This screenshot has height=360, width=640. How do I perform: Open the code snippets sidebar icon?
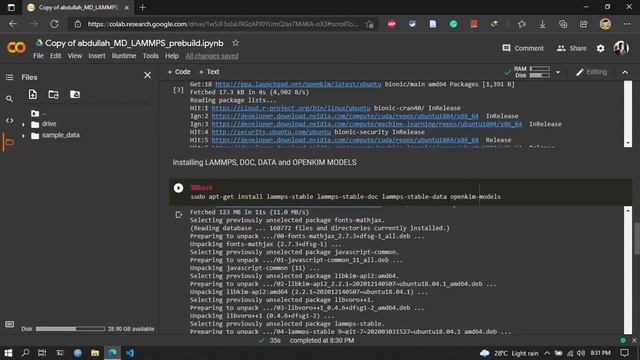9,120
